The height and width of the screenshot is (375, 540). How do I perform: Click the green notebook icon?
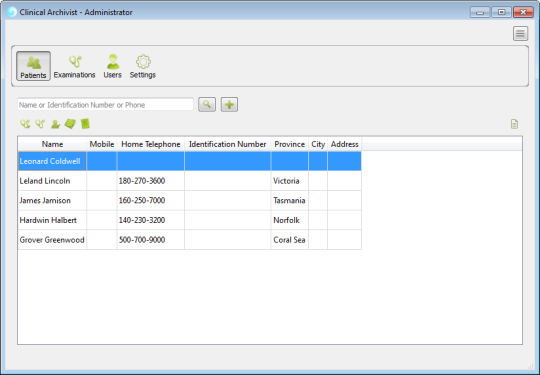[85, 124]
